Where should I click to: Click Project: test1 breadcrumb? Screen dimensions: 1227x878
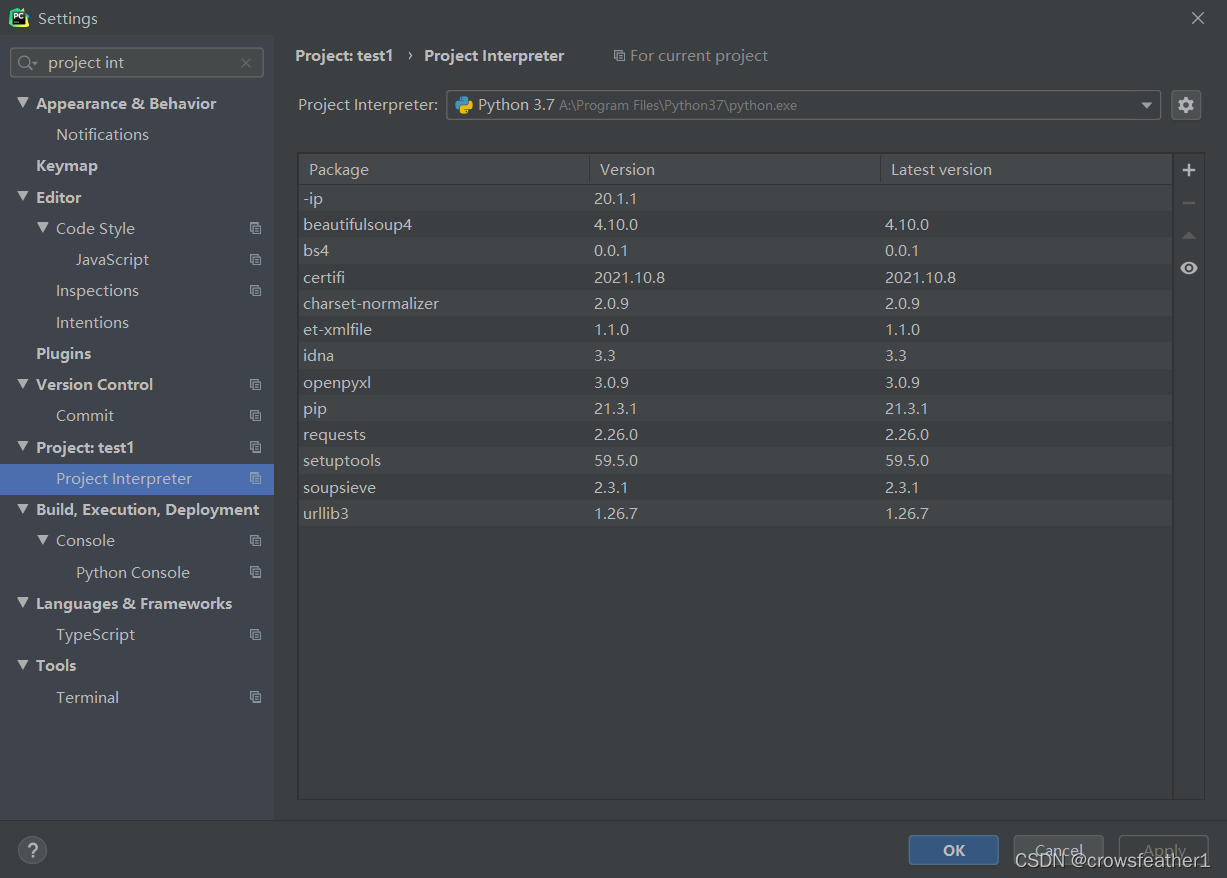coord(344,56)
